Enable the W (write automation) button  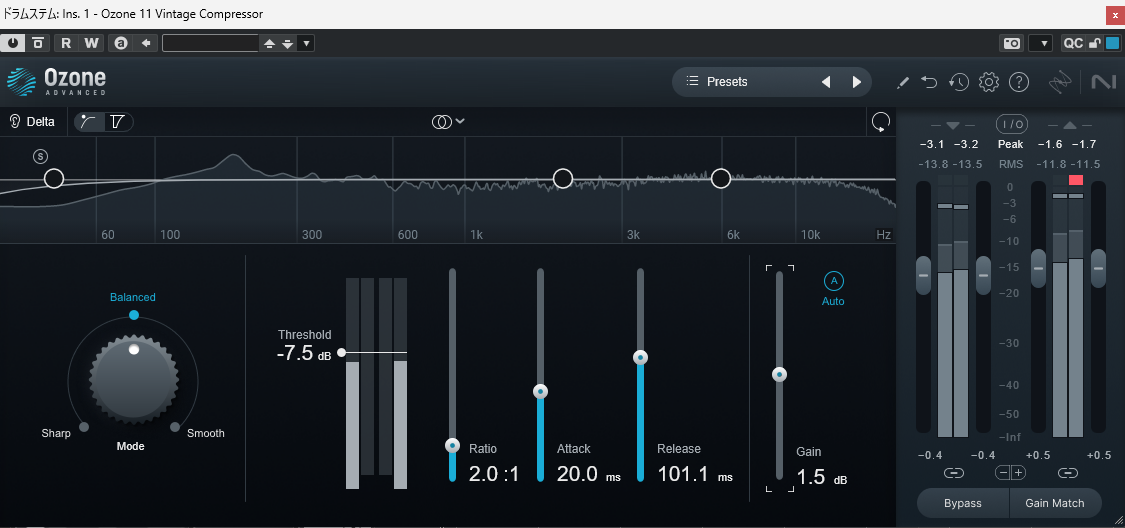click(x=92, y=43)
